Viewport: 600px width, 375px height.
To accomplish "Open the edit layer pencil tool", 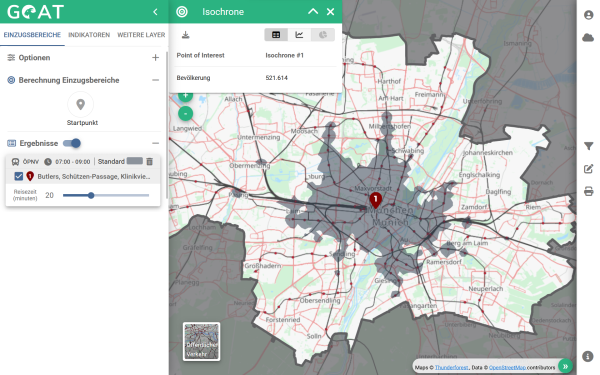I will (x=589, y=169).
